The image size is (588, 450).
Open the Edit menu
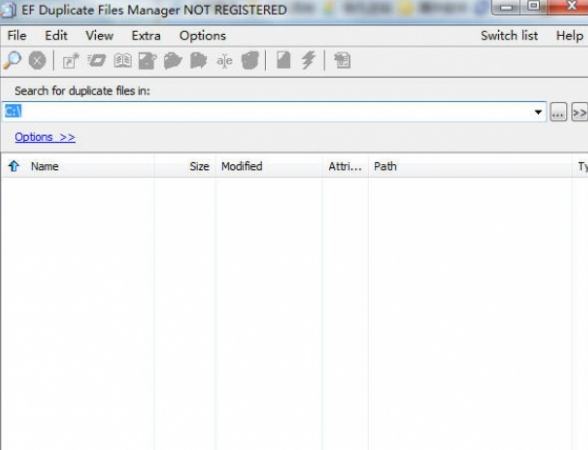coord(56,36)
